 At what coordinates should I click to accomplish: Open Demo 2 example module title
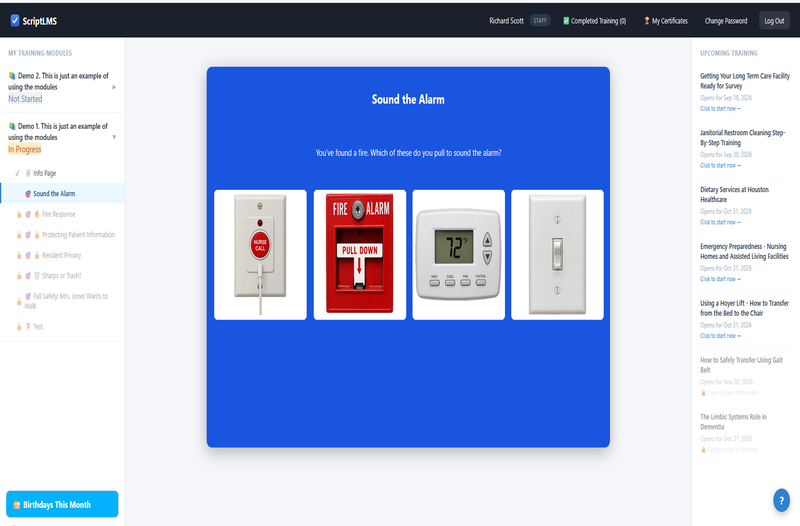click(x=58, y=81)
